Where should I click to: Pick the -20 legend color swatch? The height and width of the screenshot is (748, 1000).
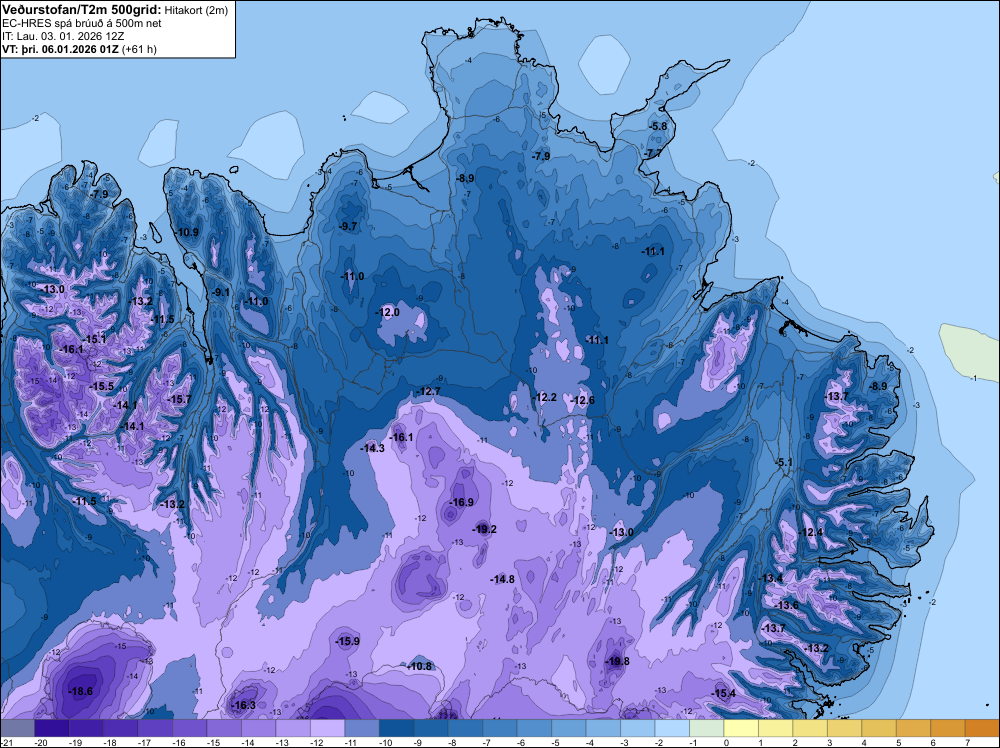[52, 728]
